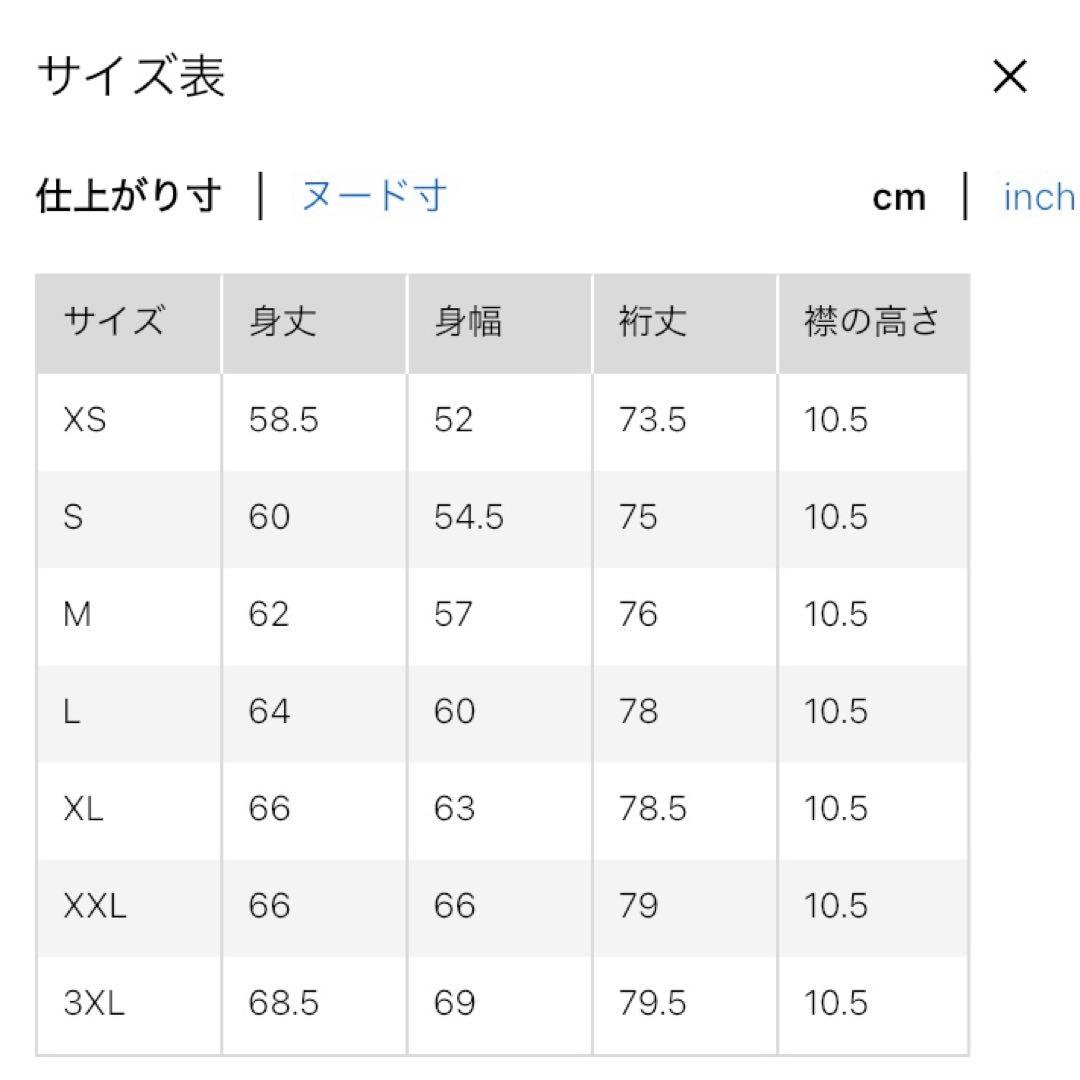Screen dimensions: 1080x1080
Task: Switch to the ヌード寸 tab
Action: (x=374, y=195)
